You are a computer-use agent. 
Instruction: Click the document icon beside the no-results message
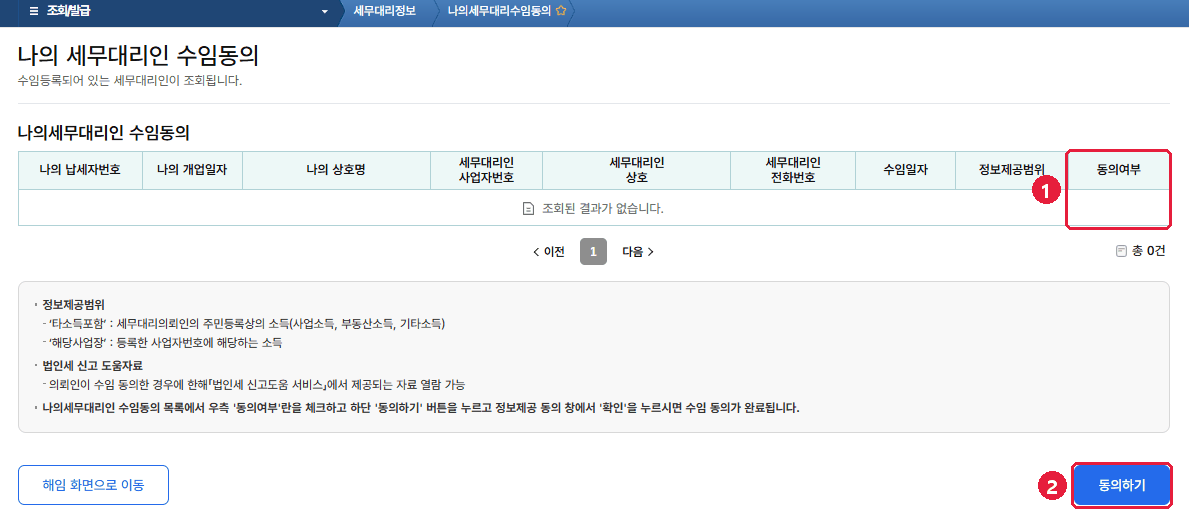(x=529, y=208)
